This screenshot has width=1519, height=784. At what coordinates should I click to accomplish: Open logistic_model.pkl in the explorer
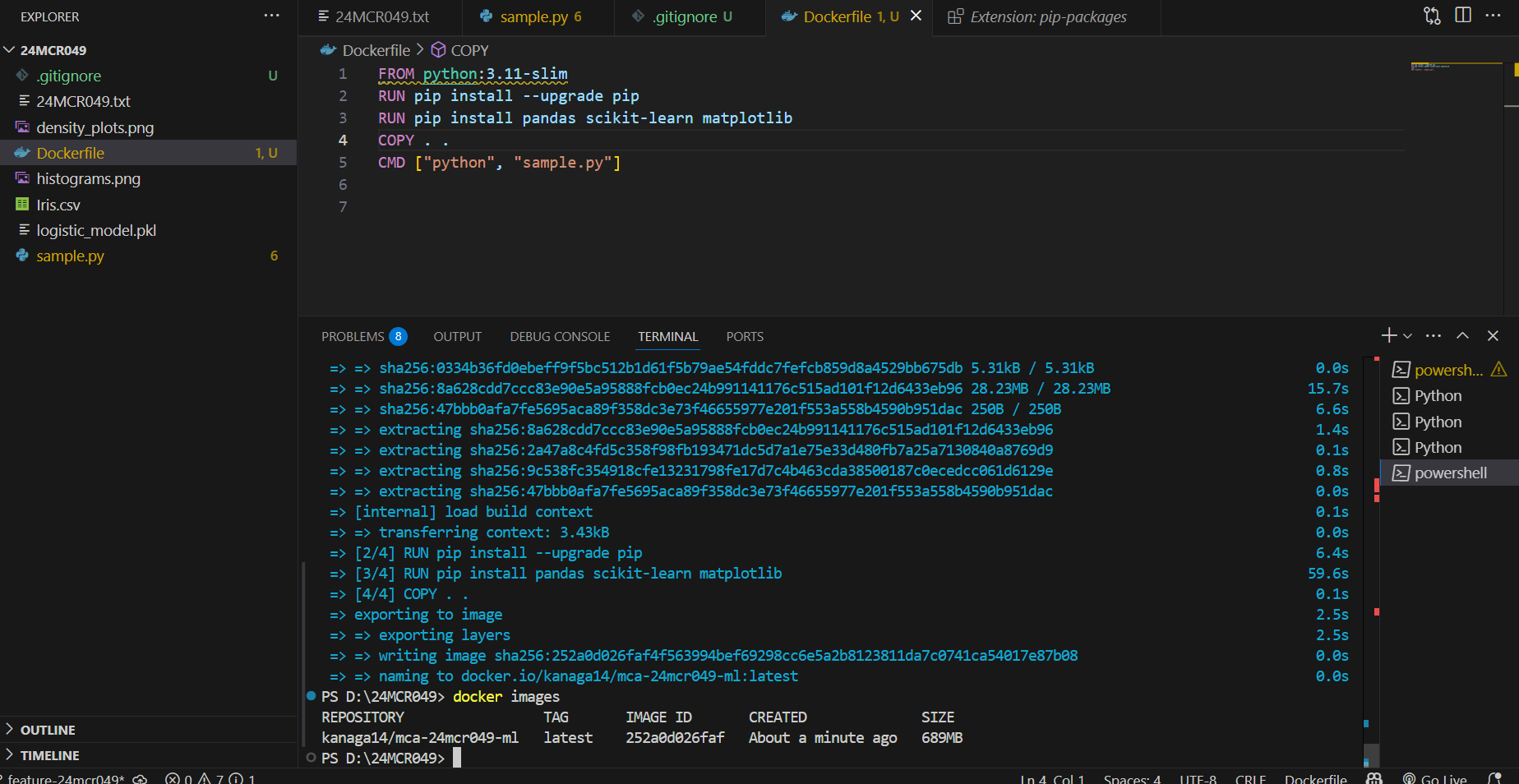[148, 230]
